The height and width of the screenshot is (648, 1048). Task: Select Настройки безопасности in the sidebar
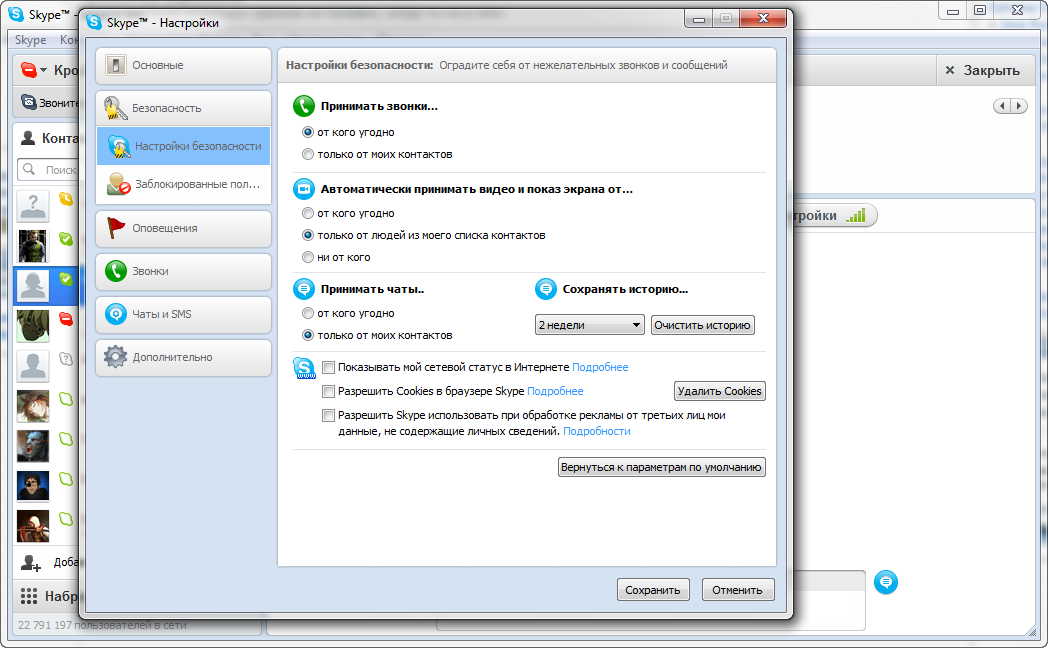183,146
